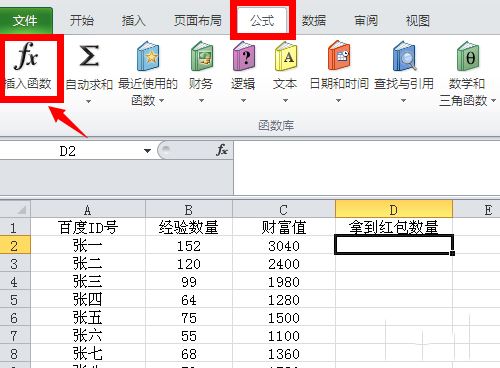Select header cell 财富值
Viewport: 500px width, 368px height.
[284, 227]
